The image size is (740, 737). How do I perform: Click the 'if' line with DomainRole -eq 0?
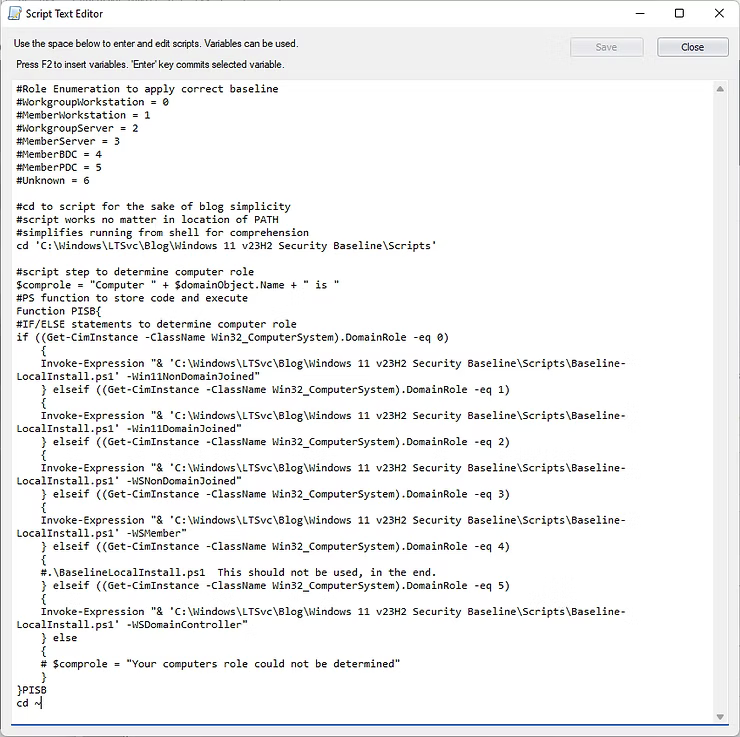233,337
